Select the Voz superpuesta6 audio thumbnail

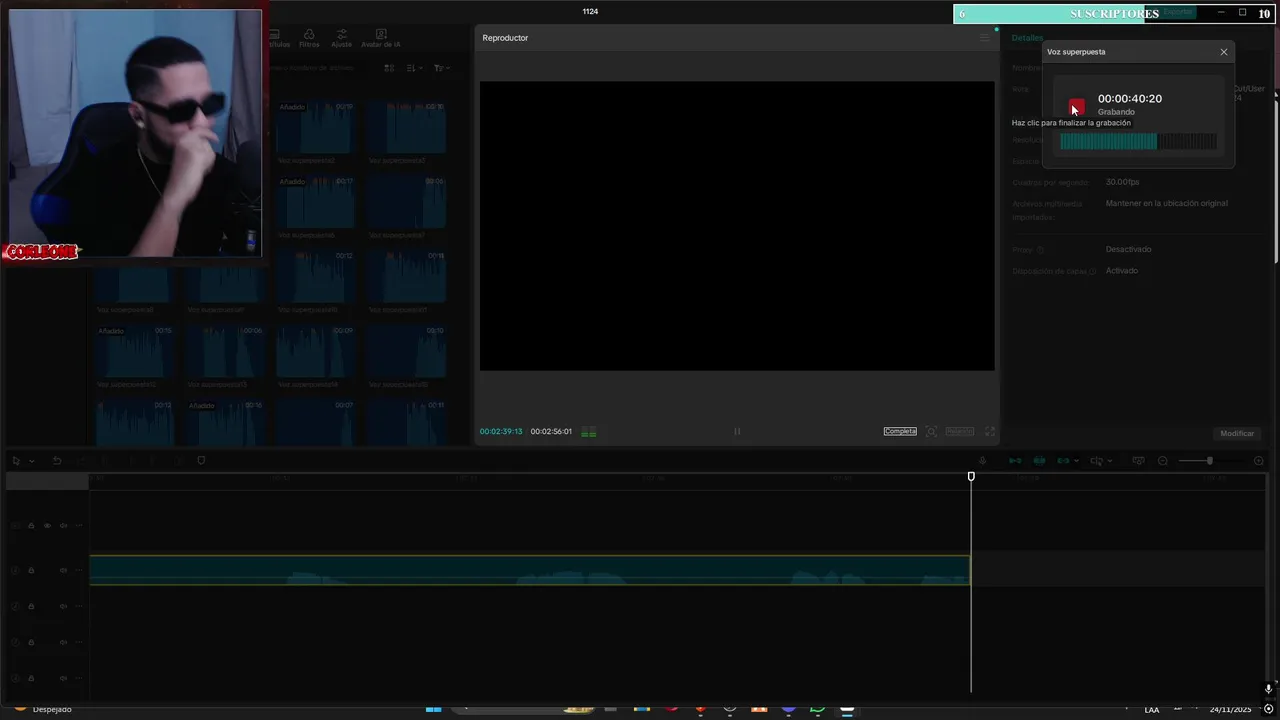point(315,202)
